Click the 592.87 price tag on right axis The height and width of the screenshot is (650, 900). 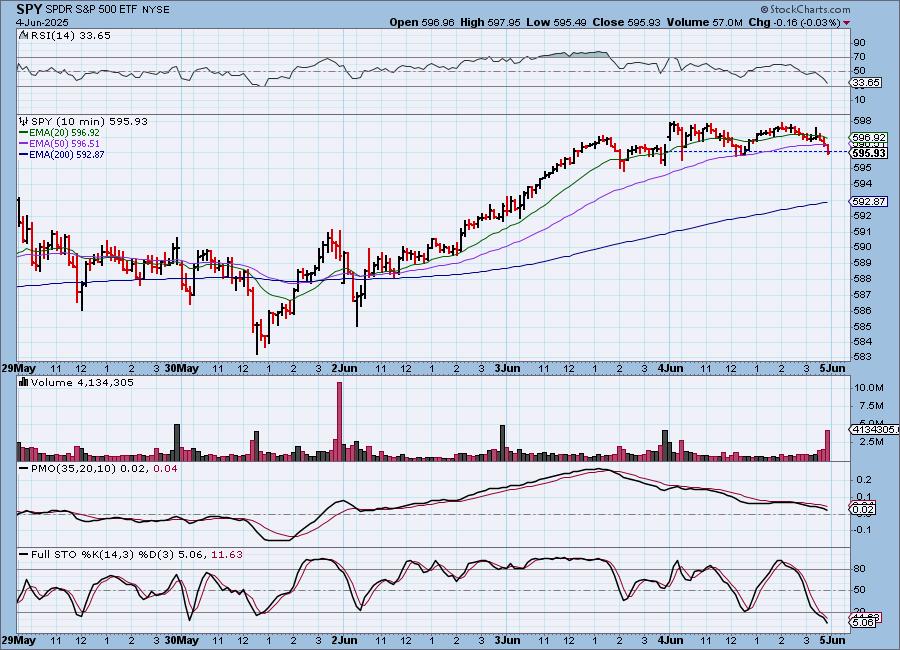tap(870, 202)
